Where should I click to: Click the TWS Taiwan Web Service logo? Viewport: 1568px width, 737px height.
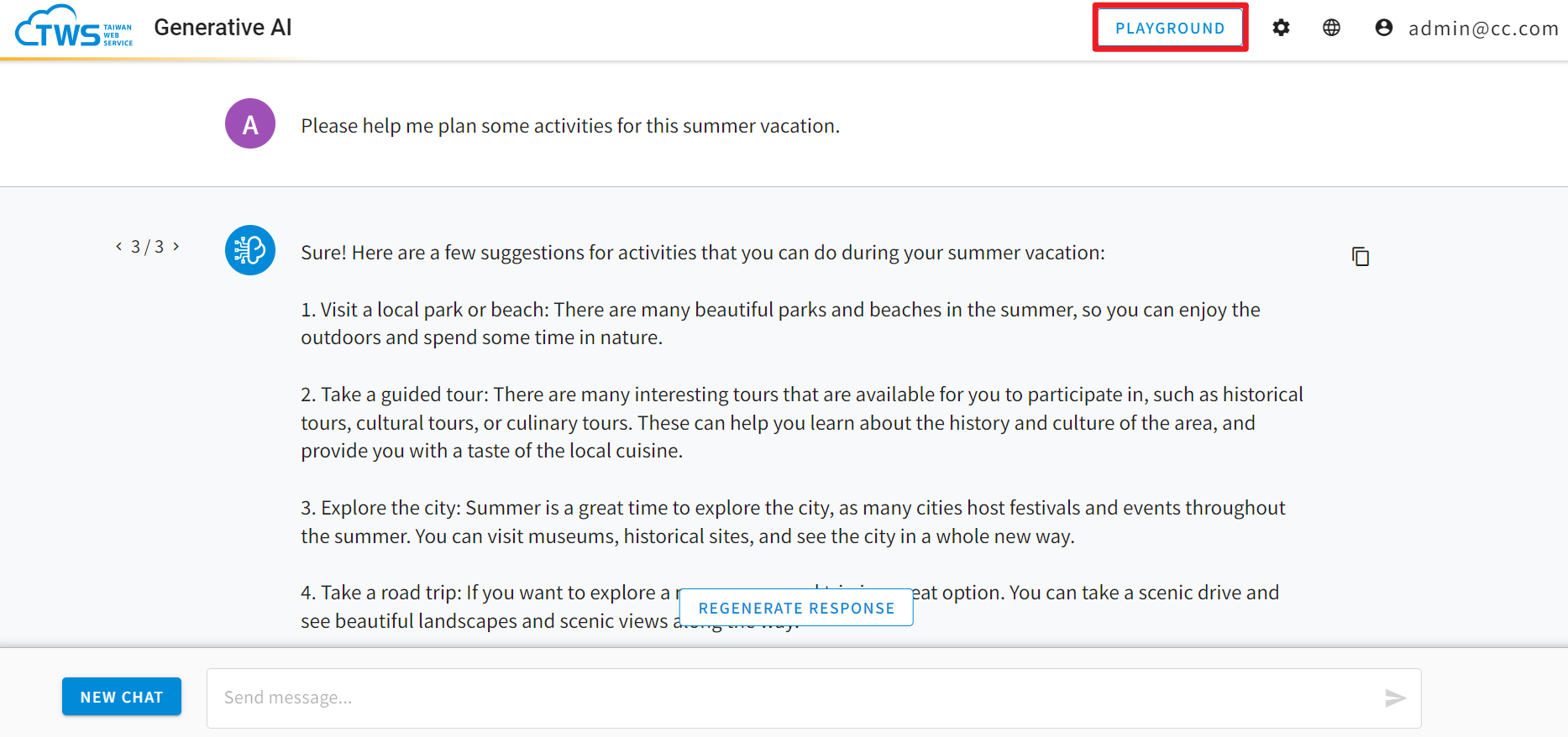click(74, 27)
